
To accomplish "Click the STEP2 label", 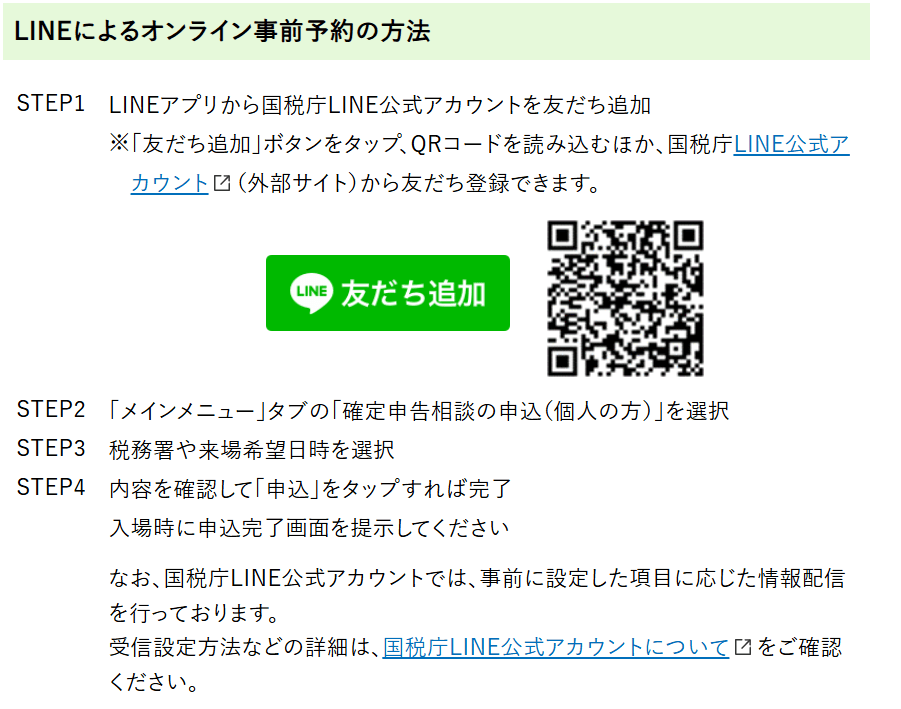I will [x=51, y=410].
